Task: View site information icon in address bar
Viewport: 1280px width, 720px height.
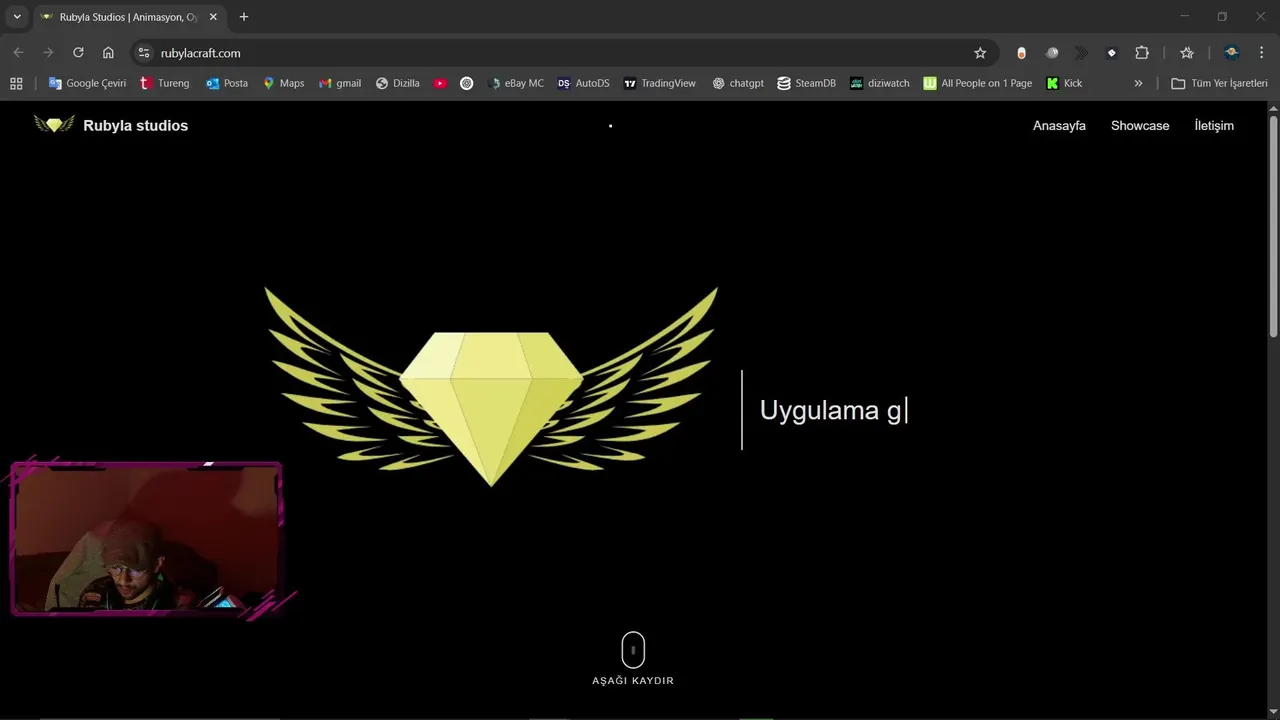Action: (144, 53)
